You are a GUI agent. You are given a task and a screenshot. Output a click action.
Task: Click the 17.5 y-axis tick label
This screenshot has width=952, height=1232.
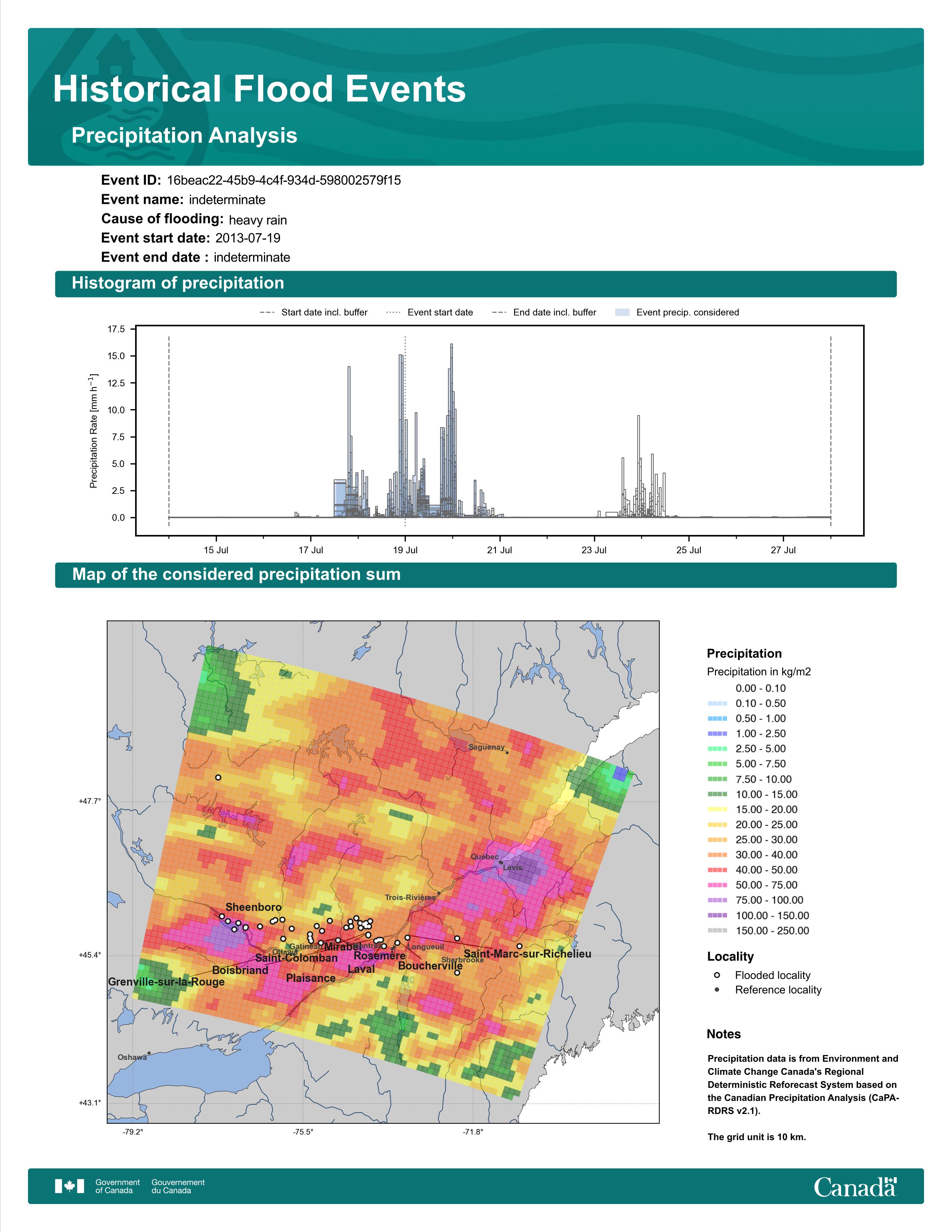pyautogui.click(x=116, y=329)
